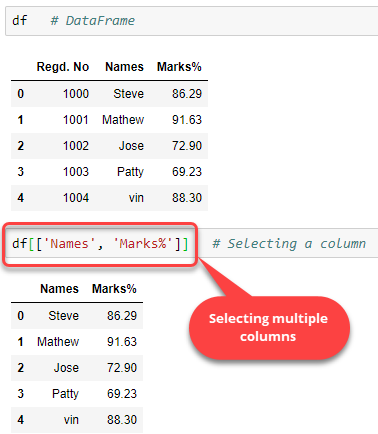Click the Names header in second table
This screenshot has width=378, height=434.
click(x=59, y=289)
